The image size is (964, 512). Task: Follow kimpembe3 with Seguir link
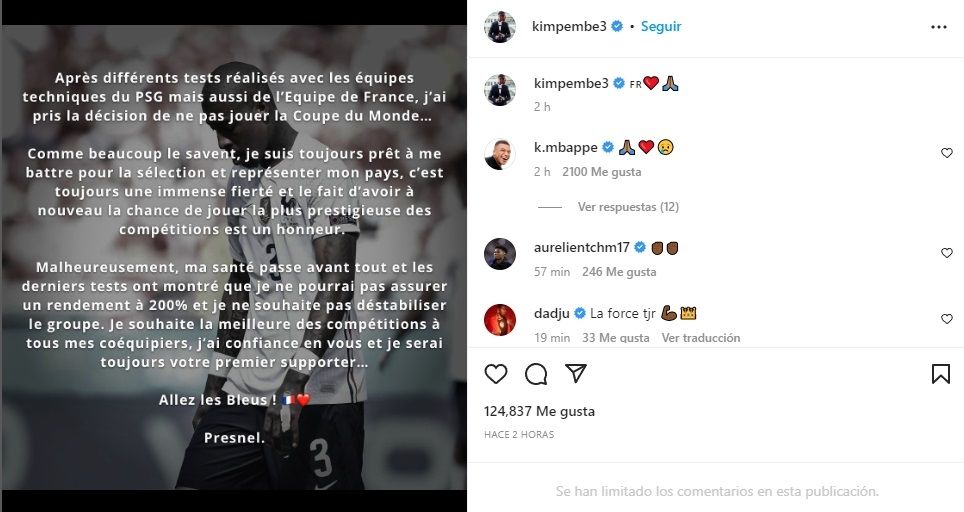[x=661, y=26]
